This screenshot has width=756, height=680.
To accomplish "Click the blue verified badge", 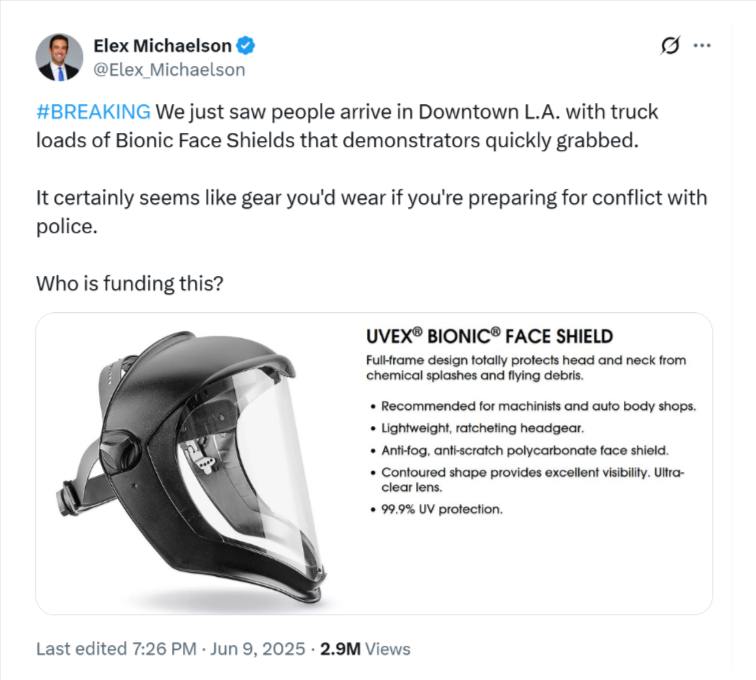I will coord(248,46).
